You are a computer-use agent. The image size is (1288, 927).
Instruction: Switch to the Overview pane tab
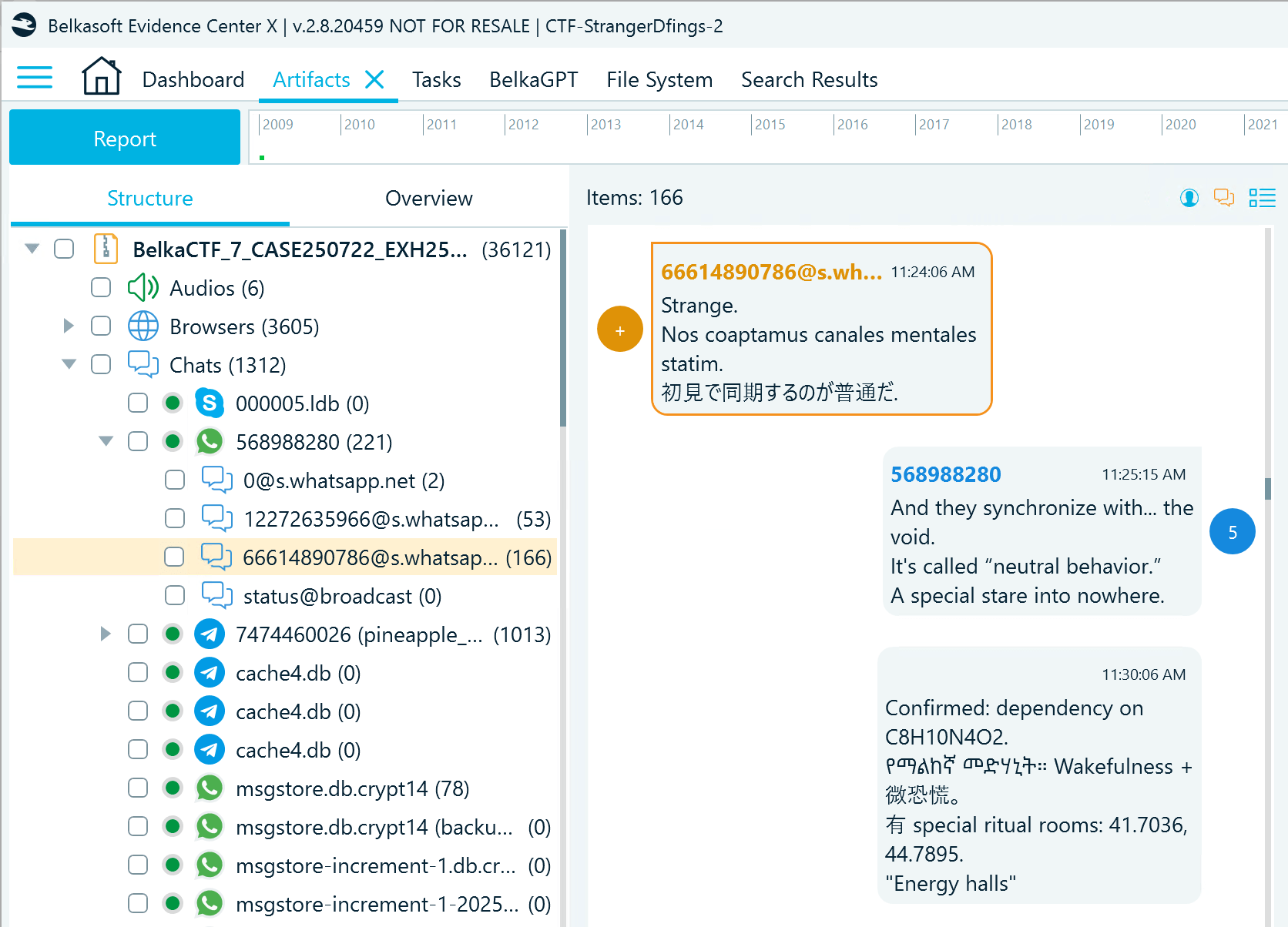(429, 199)
